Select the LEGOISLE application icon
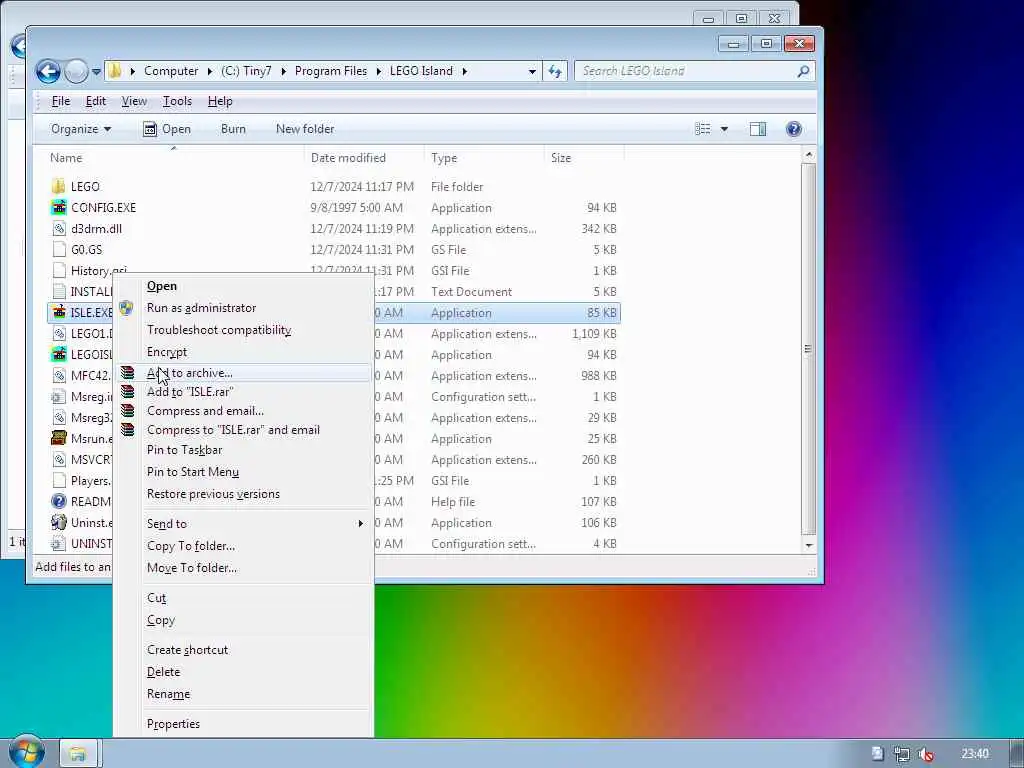1024x768 pixels. coord(59,355)
